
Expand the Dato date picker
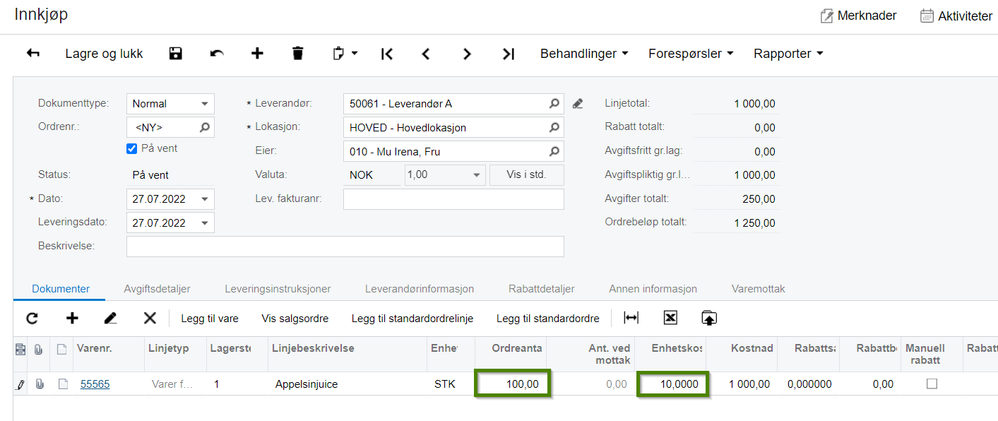(x=204, y=199)
